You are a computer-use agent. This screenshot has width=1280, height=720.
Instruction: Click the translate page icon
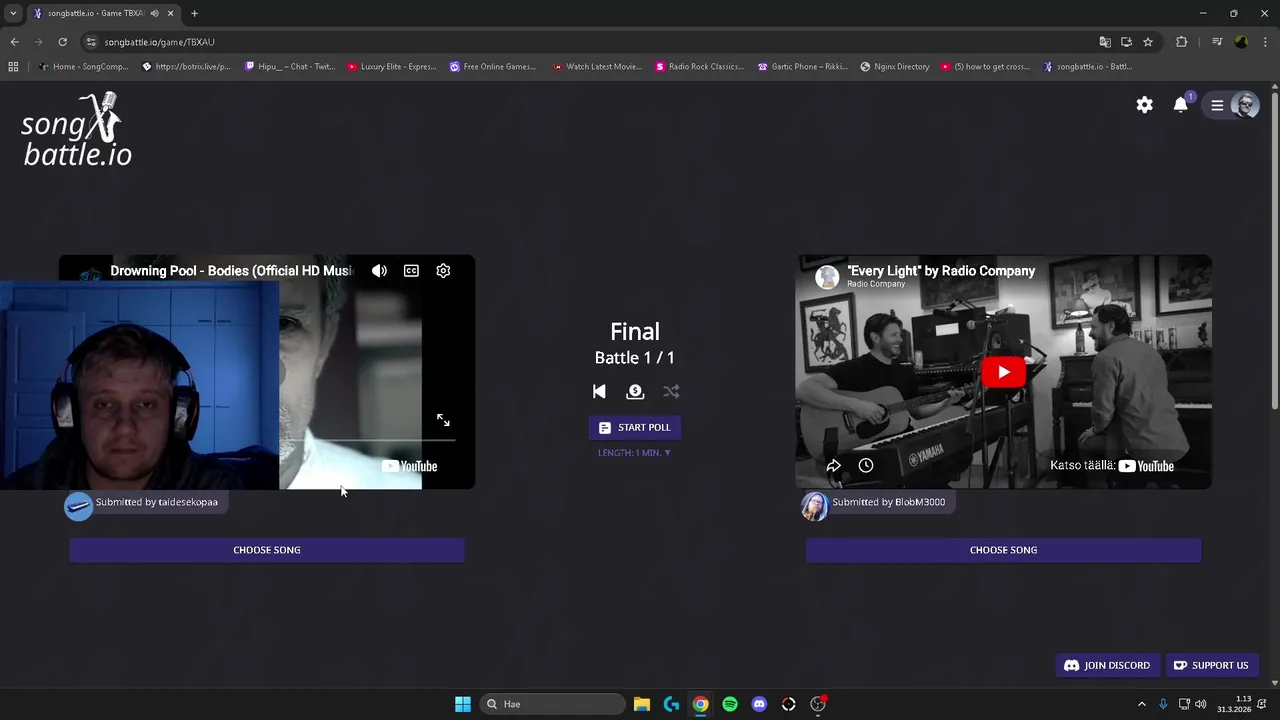(1105, 42)
